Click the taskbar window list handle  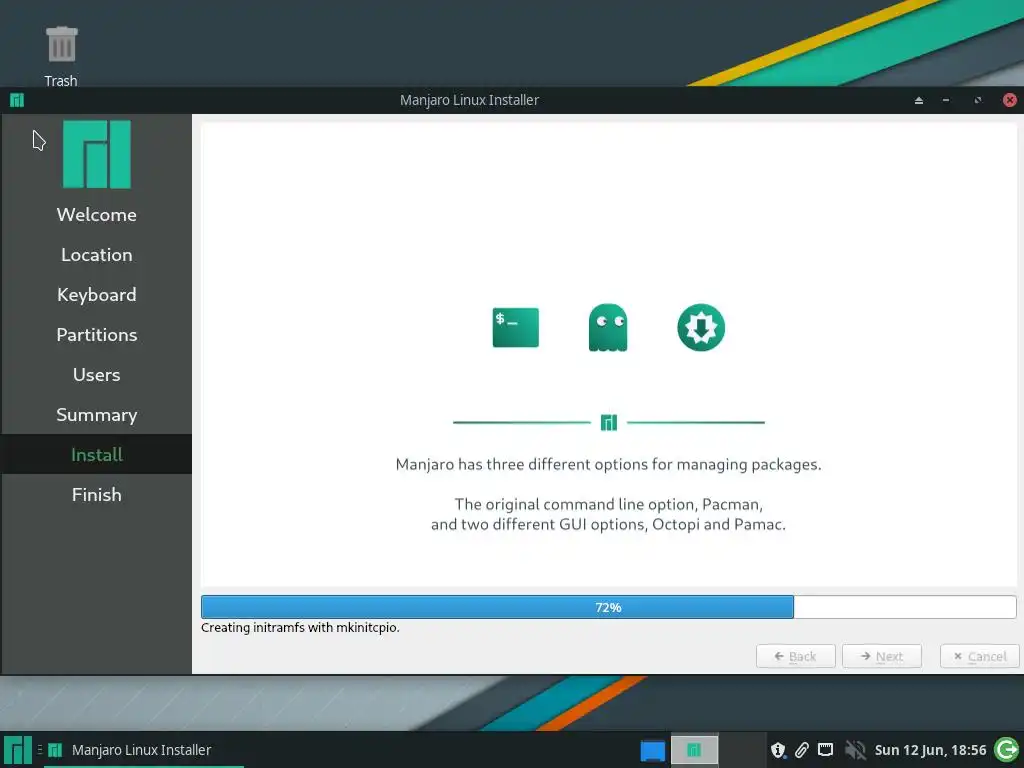point(40,750)
